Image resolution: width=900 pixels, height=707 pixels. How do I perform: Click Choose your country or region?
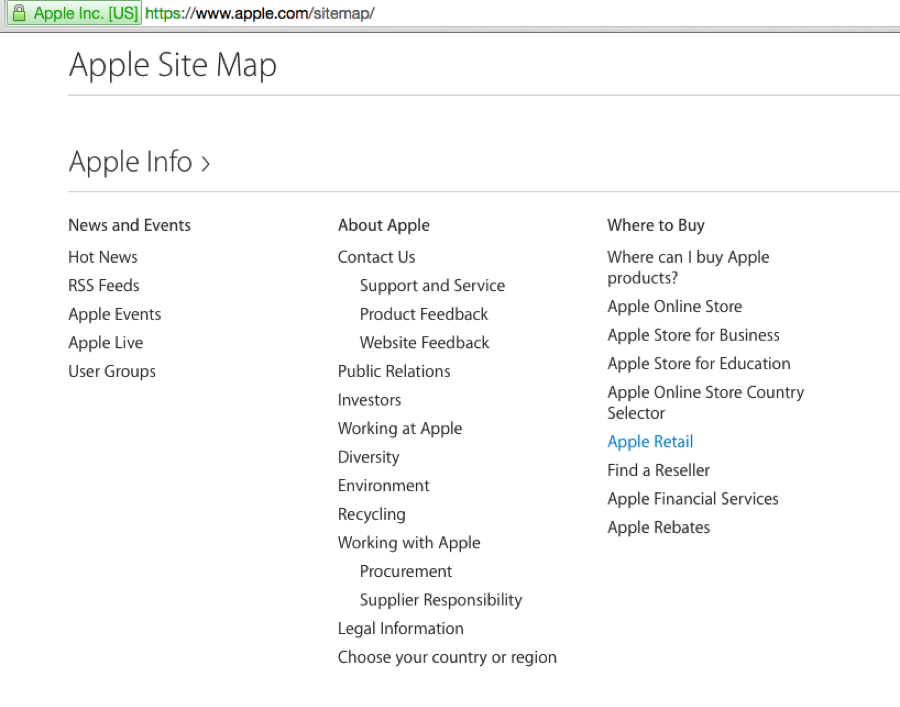point(447,658)
